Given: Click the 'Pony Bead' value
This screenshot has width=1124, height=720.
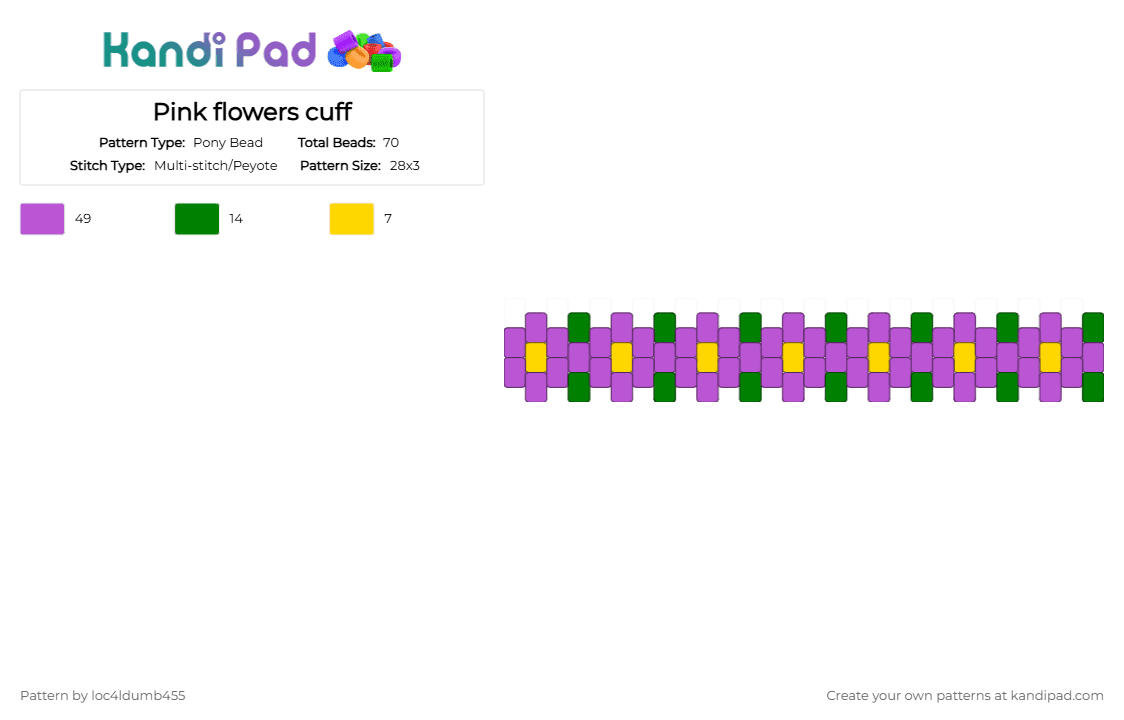Looking at the screenshot, I should (228, 143).
